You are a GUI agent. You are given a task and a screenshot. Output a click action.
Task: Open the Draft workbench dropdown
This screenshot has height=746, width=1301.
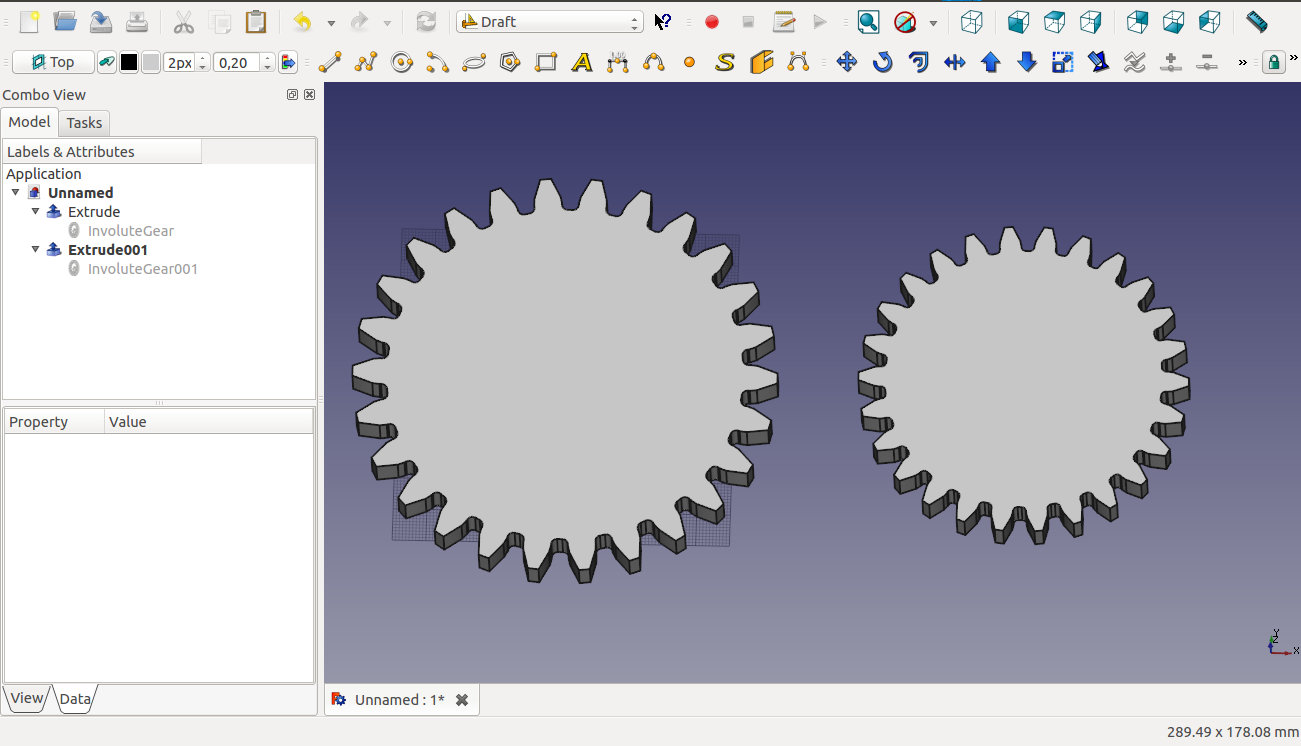[x=550, y=22]
